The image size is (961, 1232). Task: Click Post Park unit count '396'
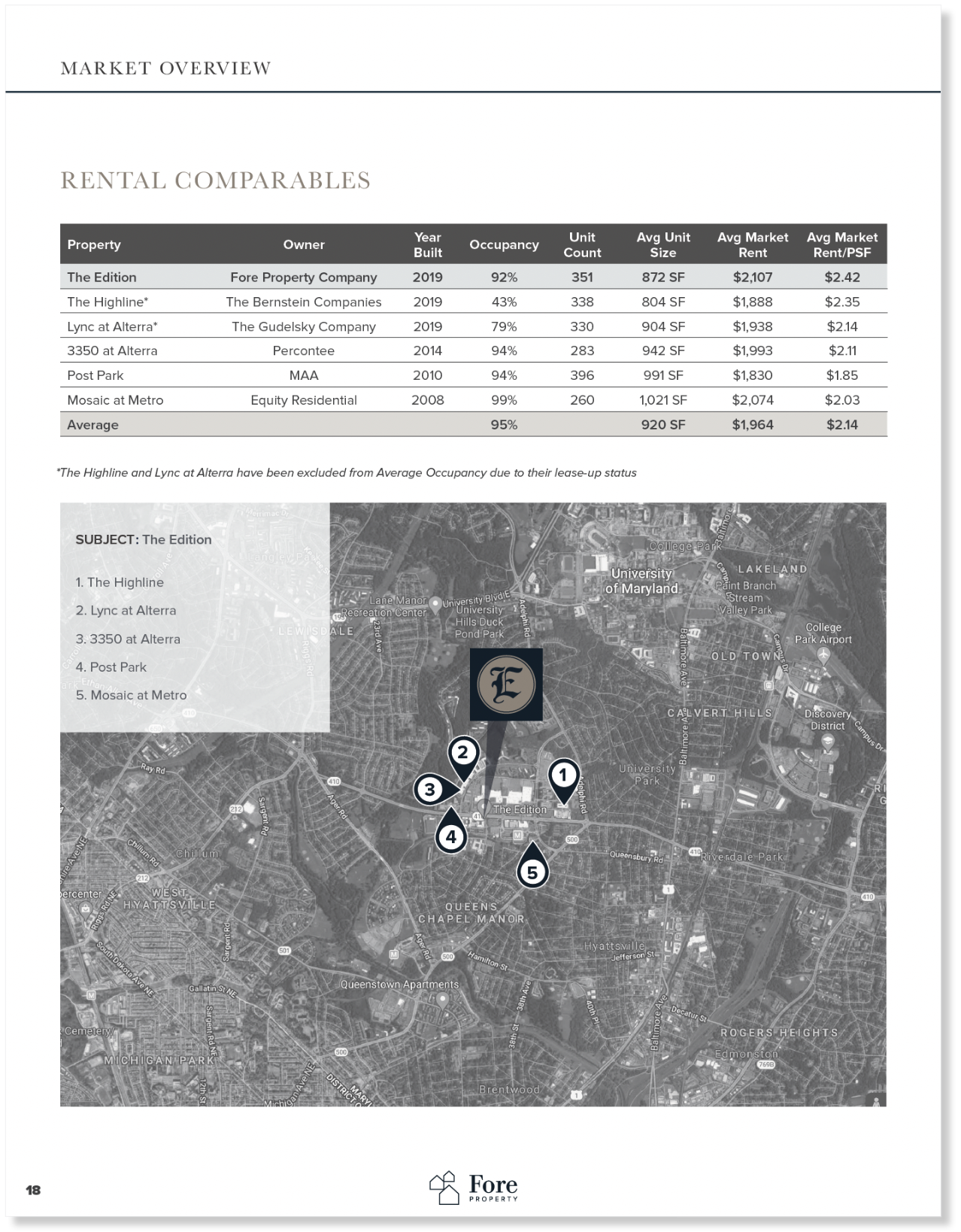(582, 375)
